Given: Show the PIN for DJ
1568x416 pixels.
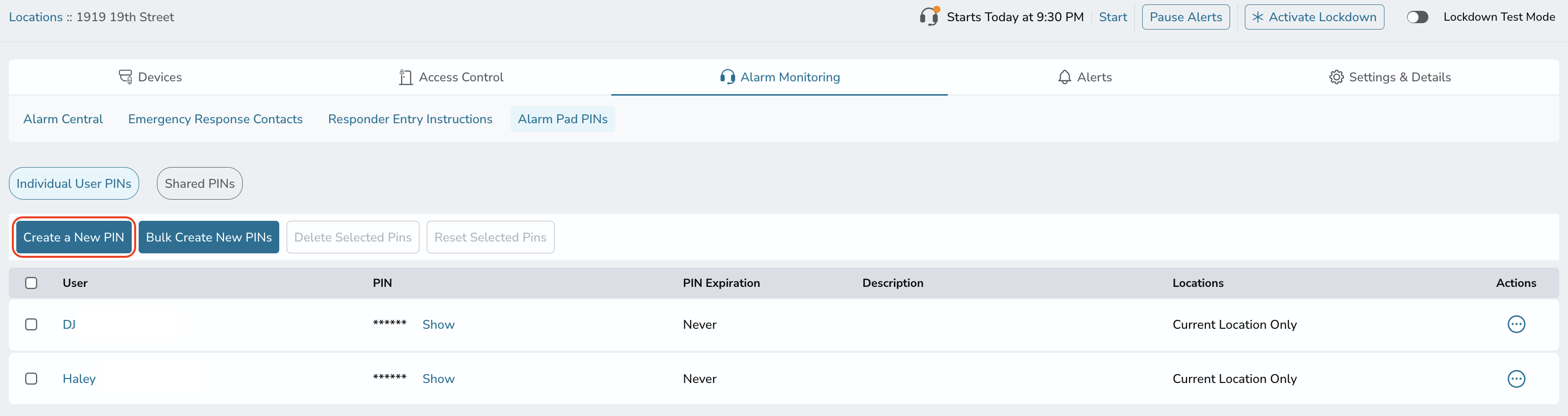Looking at the screenshot, I should 438,325.
